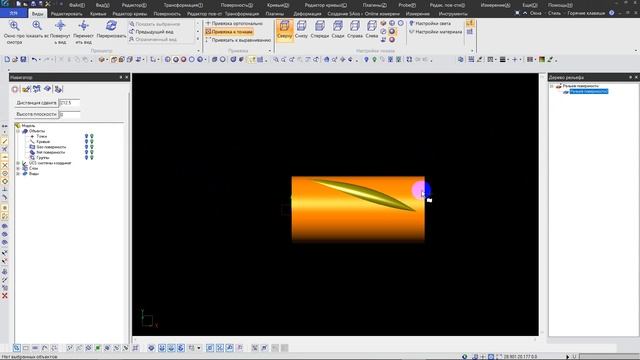
Task: Click the shift distance input field
Action: point(69,103)
